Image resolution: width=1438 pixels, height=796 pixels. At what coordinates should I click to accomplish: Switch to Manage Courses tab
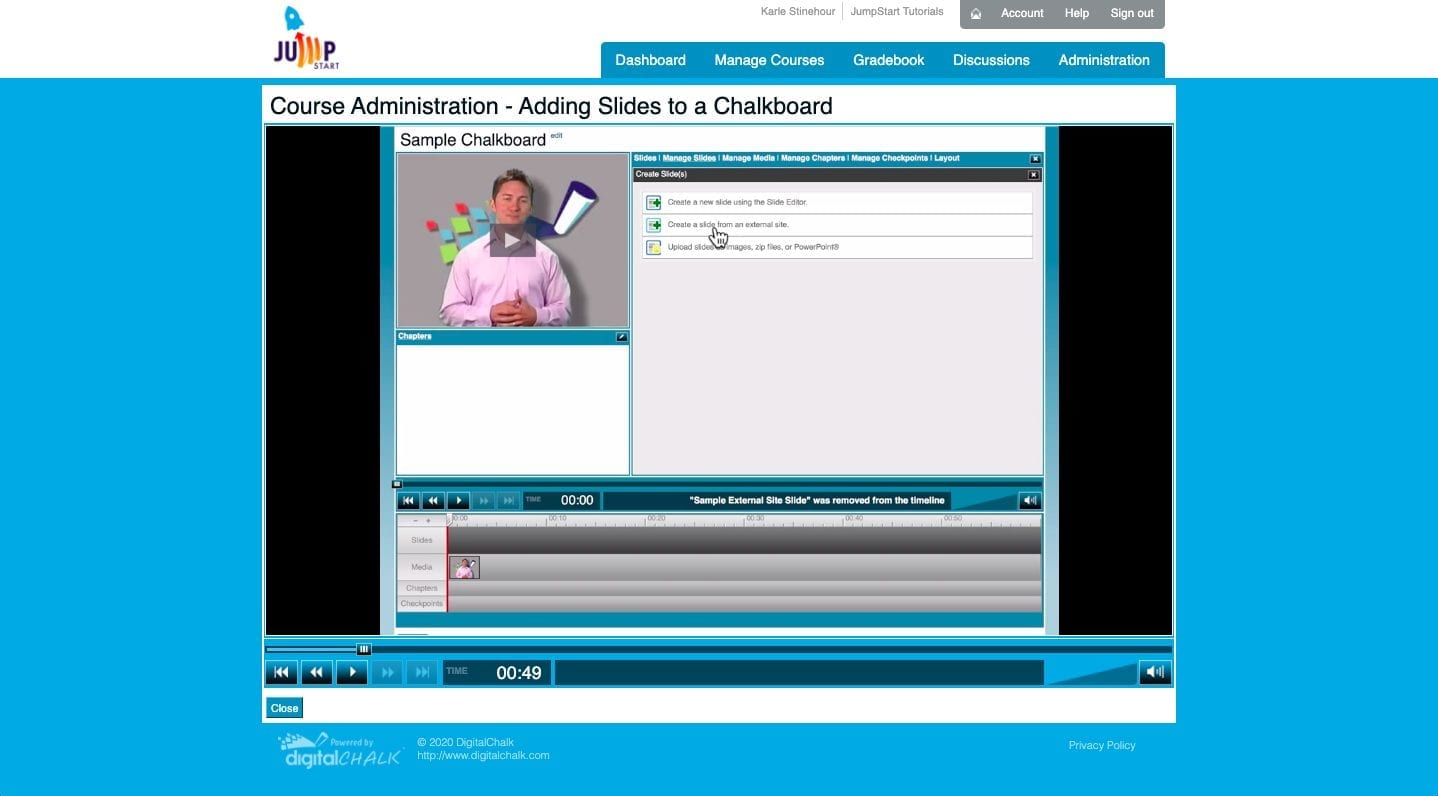tap(769, 60)
